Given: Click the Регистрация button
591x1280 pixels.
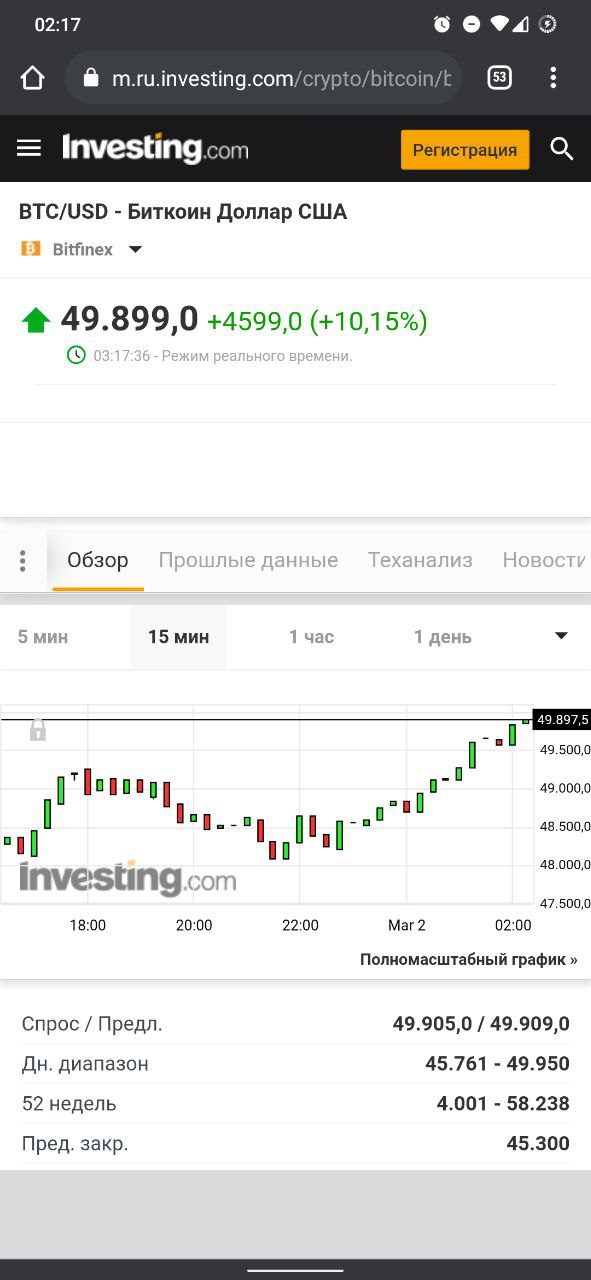Looking at the screenshot, I should click(465, 149).
